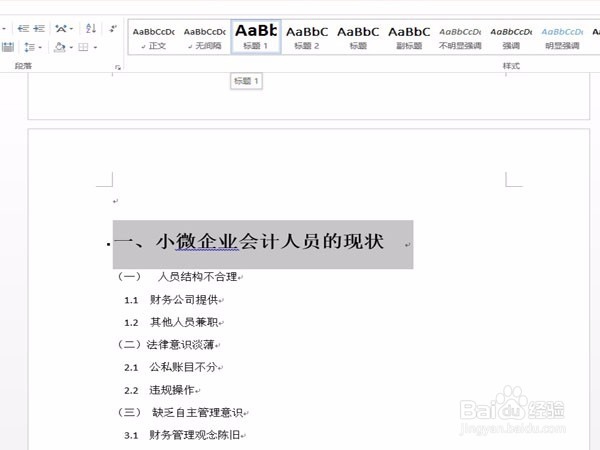Click the line （三） 缺乏自主管理意识
Image resolution: width=600 pixels, height=450 pixels.
click(181, 412)
